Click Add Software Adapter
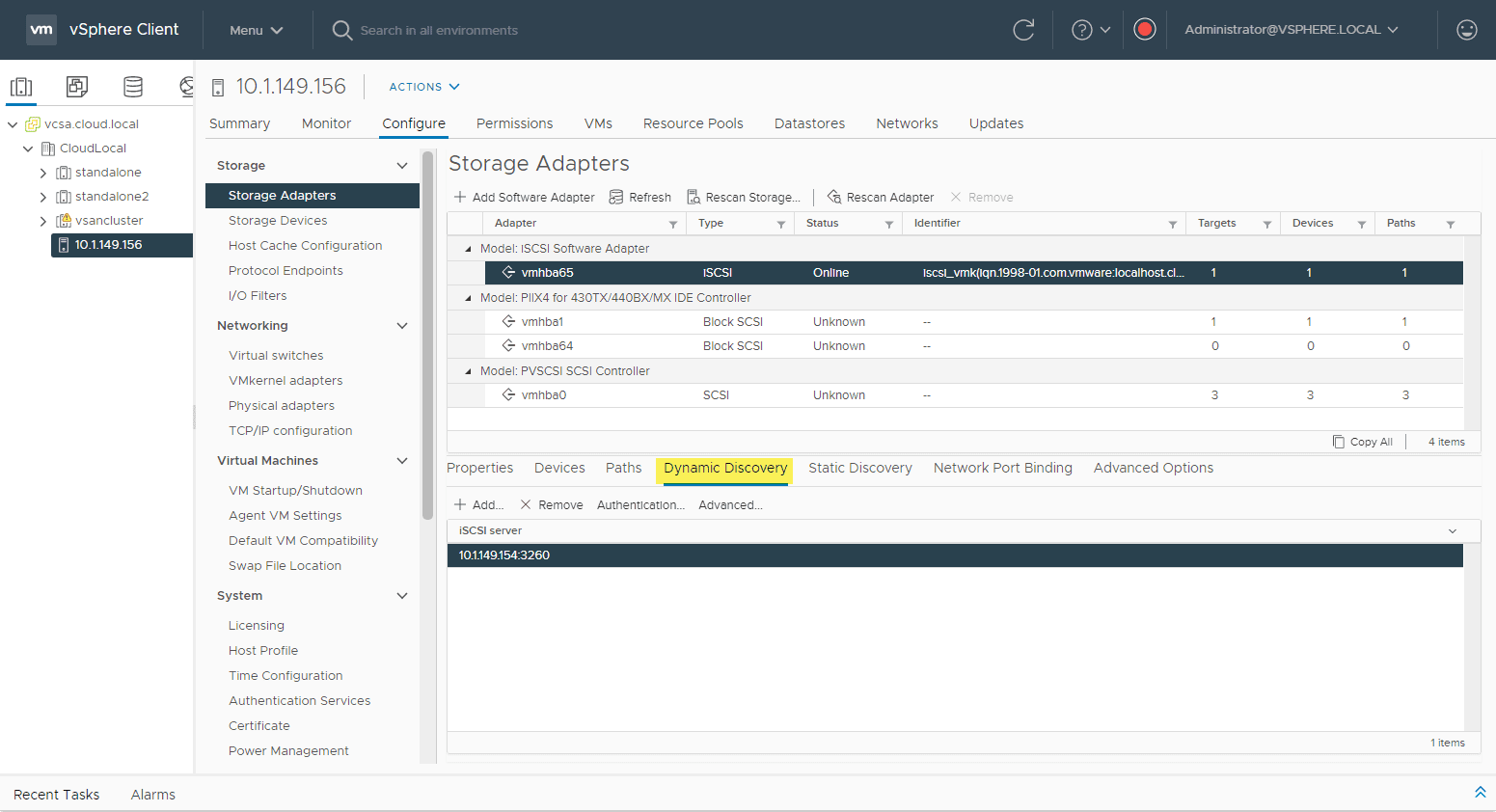The image size is (1496, 812). 524,197
